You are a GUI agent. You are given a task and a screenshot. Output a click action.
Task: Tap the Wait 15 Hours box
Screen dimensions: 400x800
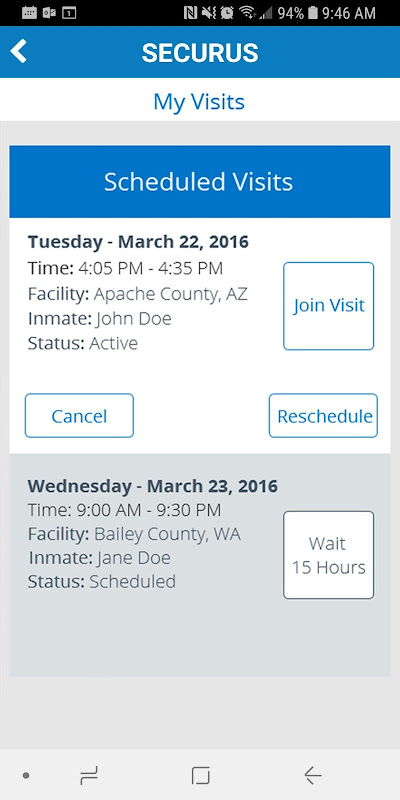pyautogui.click(x=329, y=555)
